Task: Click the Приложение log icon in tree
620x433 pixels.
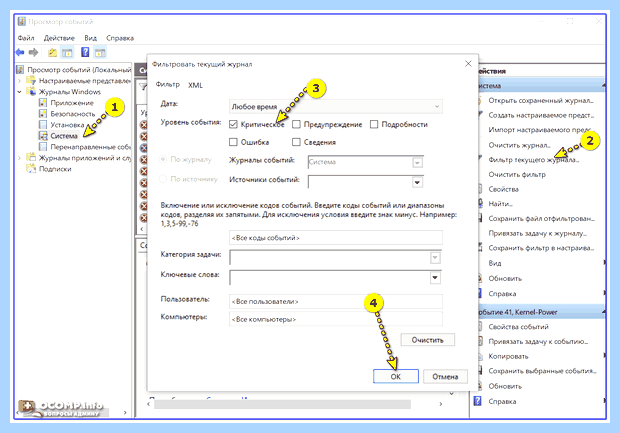Action: [43, 103]
